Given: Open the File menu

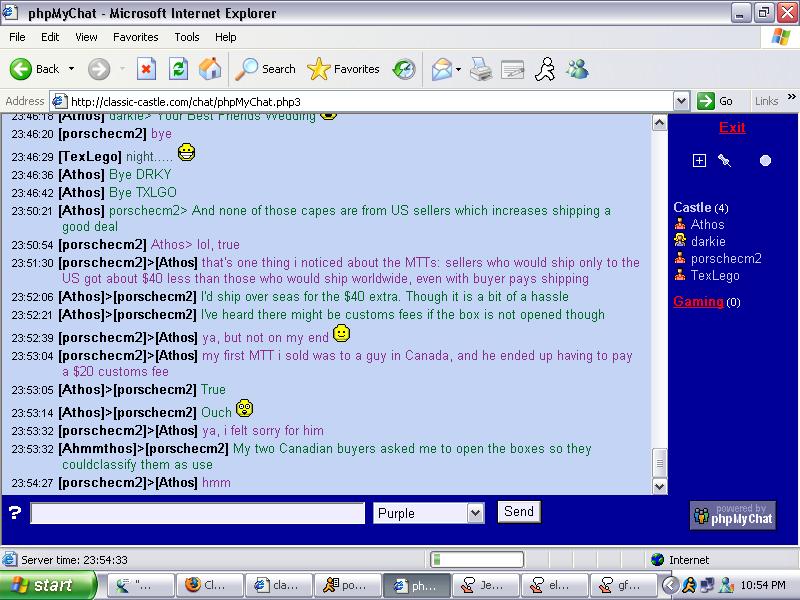Looking at the screenshot, I should [17, 37].
